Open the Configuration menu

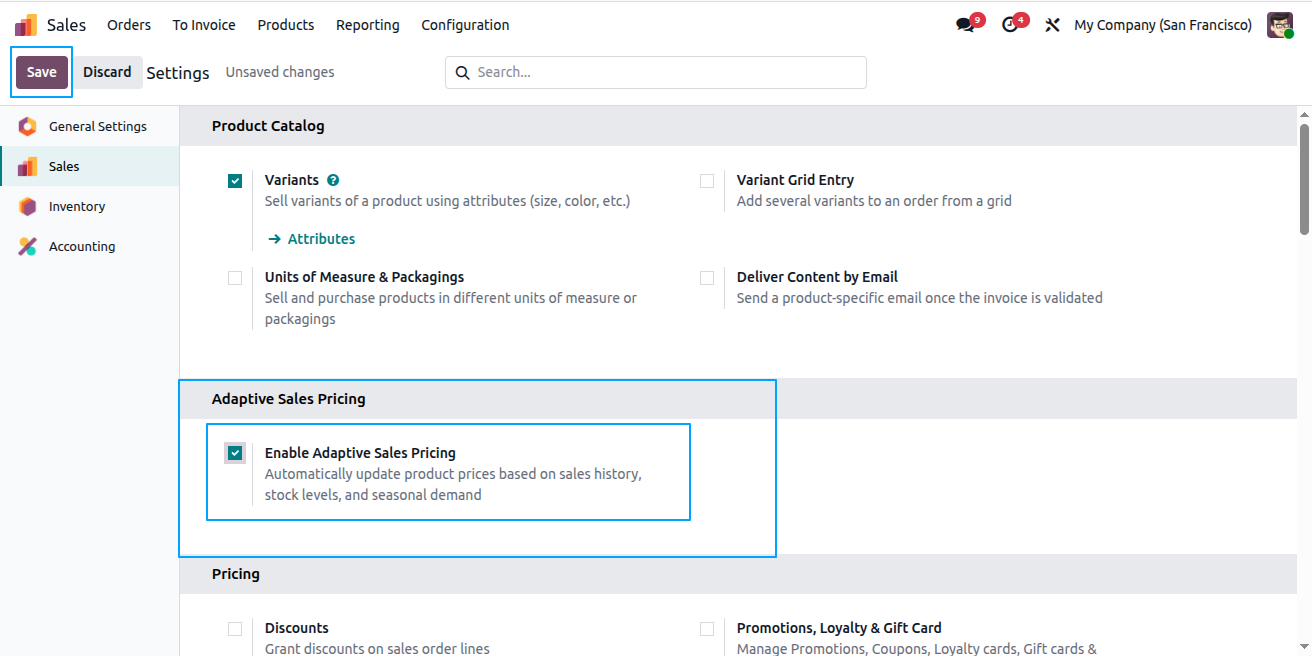pos(465,25)
